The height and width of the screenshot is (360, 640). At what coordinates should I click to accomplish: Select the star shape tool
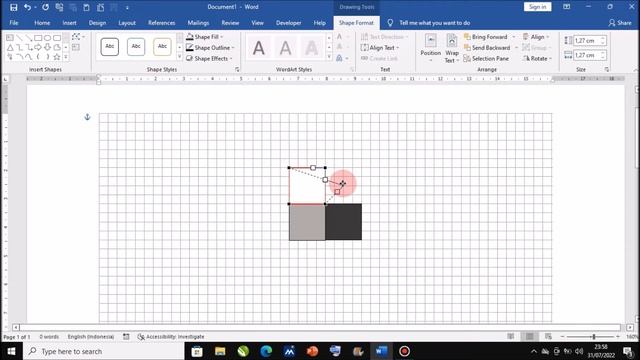click(x=57, y=57)
